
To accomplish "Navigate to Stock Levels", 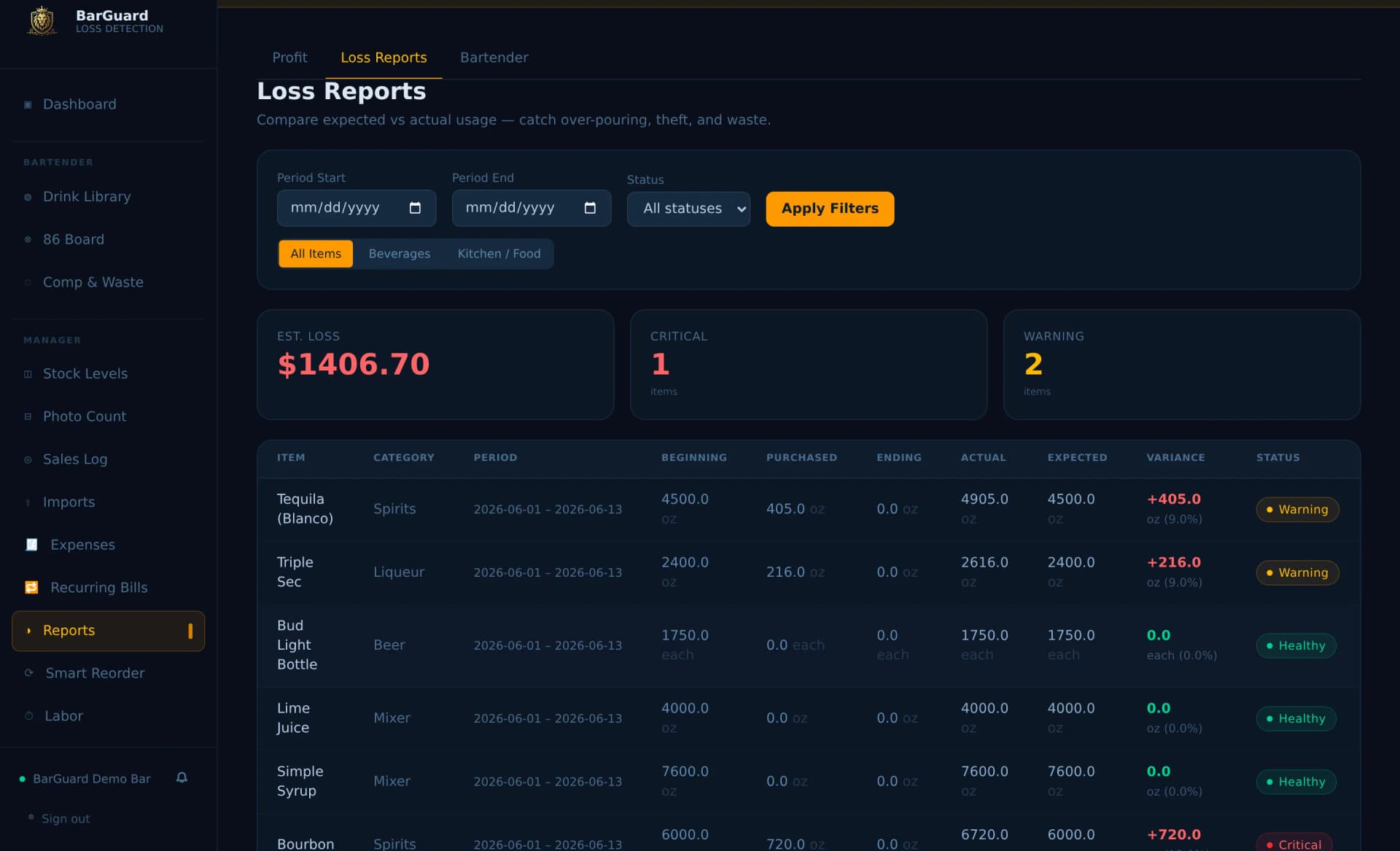I will pyautogui.click(x=108, y=374).
